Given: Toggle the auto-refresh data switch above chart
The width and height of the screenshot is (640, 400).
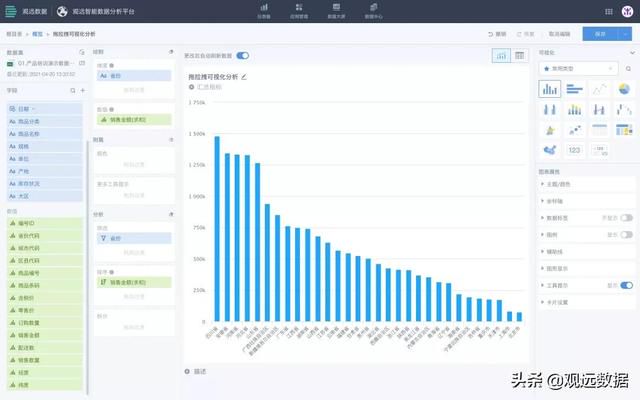Looking at the screenshot, I should coord(243,56).
